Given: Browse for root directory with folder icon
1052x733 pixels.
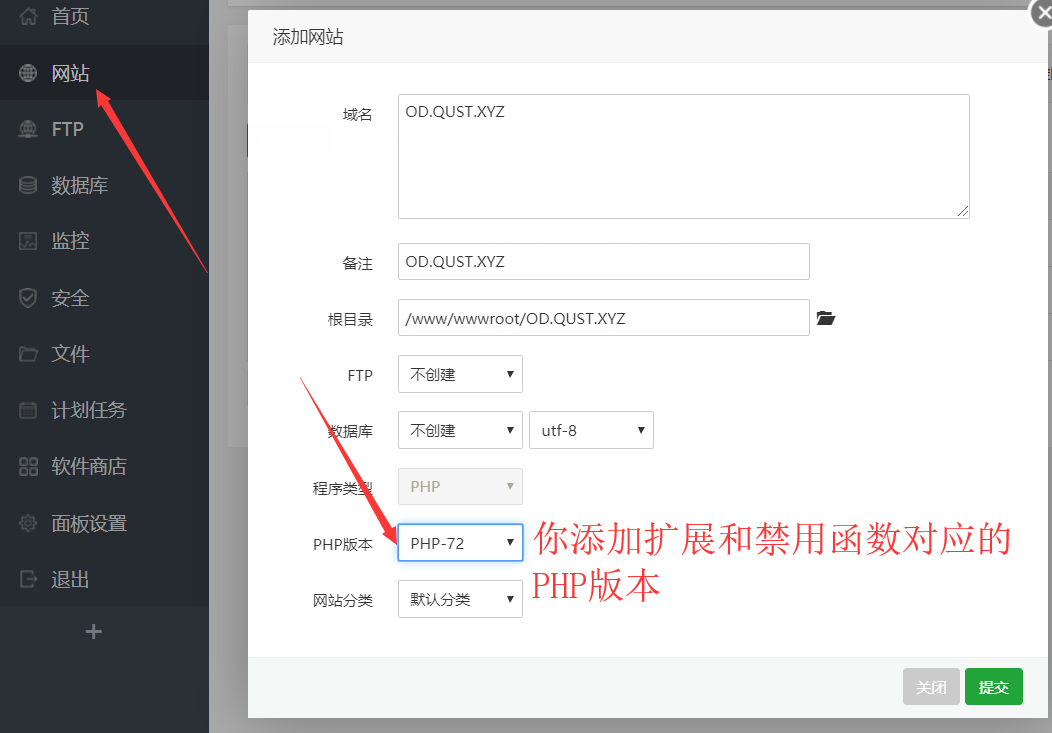Looking at the screenshot, I should pos(825,319).
